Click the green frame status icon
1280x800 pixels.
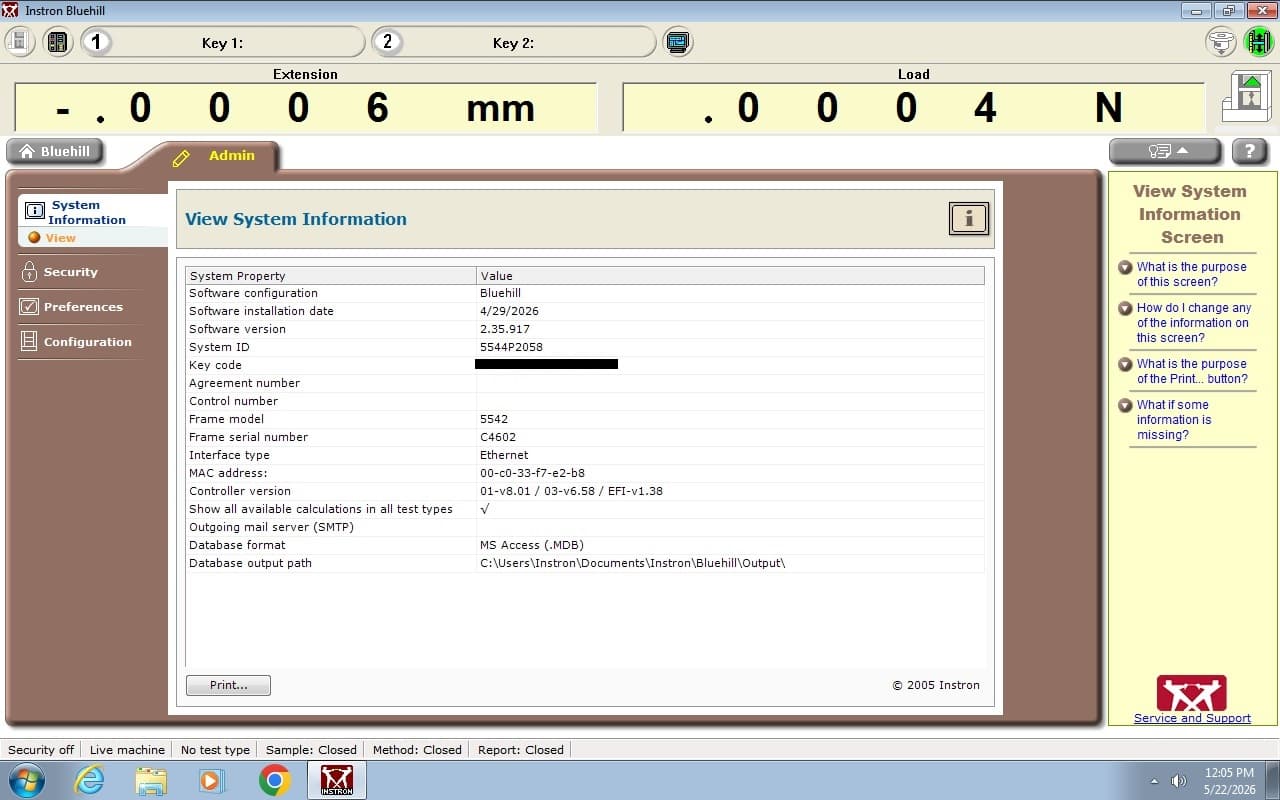click(1258, 42)
